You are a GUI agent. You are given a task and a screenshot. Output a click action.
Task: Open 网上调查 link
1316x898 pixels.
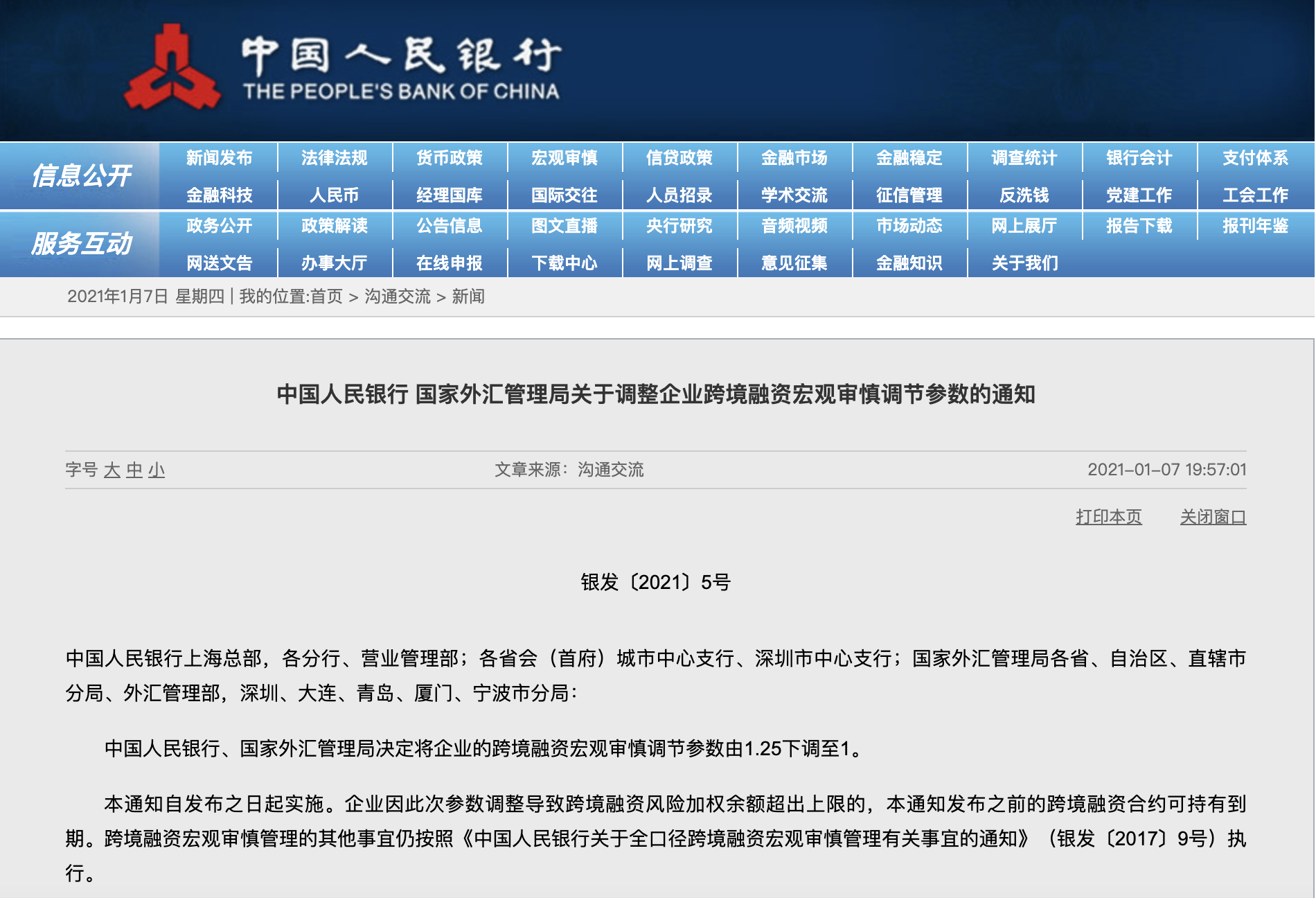(x=679, y=263)
